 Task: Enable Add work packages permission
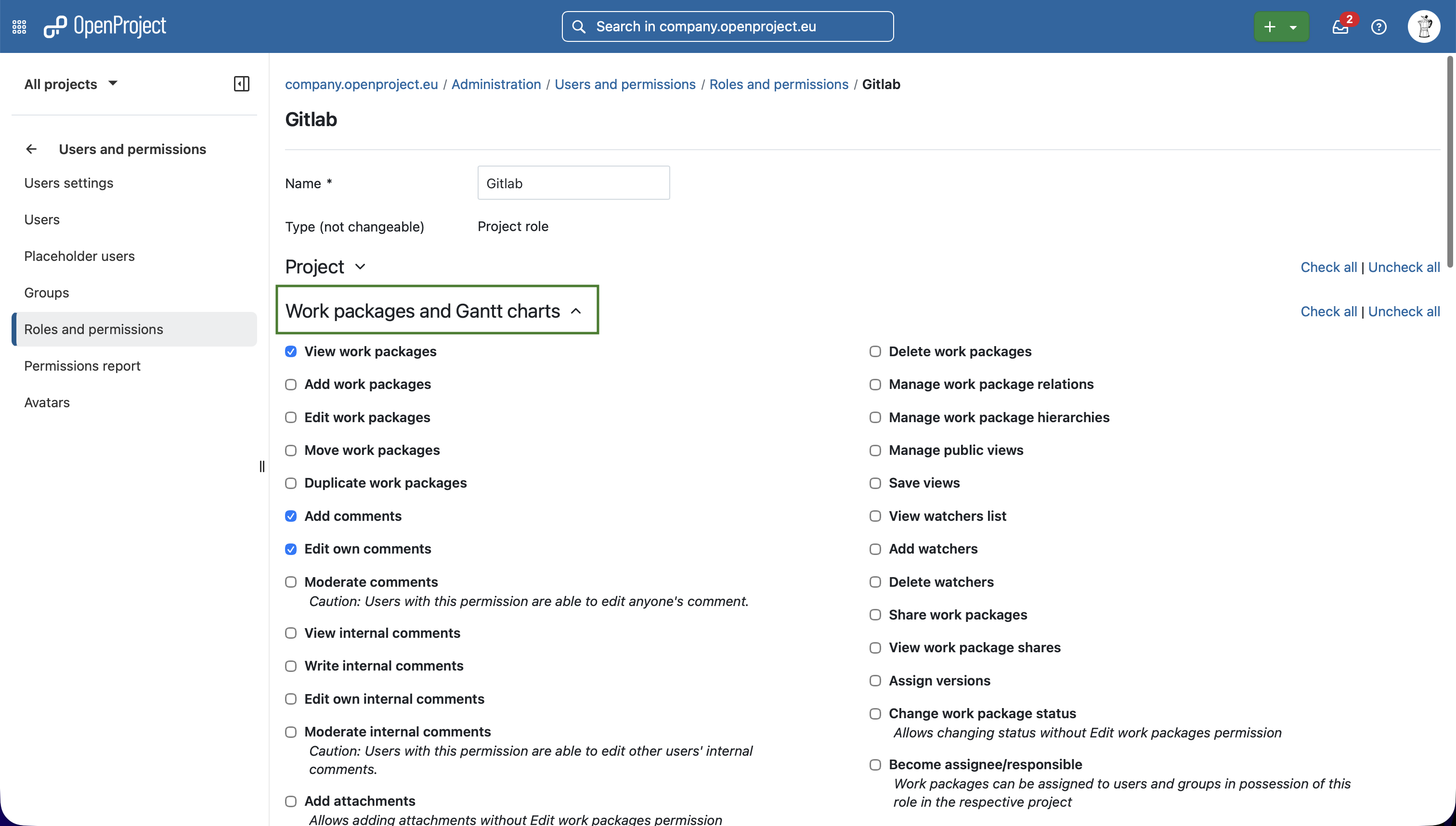click(290, 385)
